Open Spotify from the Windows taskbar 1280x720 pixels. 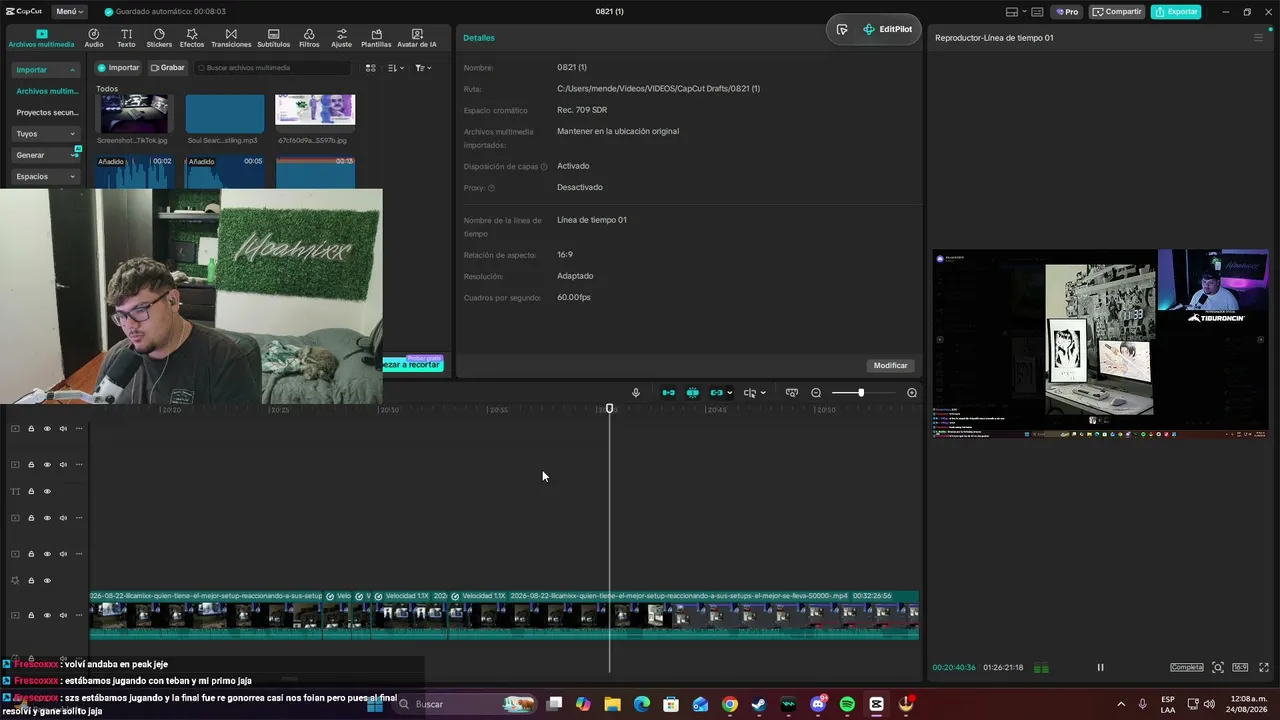(847, 704)
